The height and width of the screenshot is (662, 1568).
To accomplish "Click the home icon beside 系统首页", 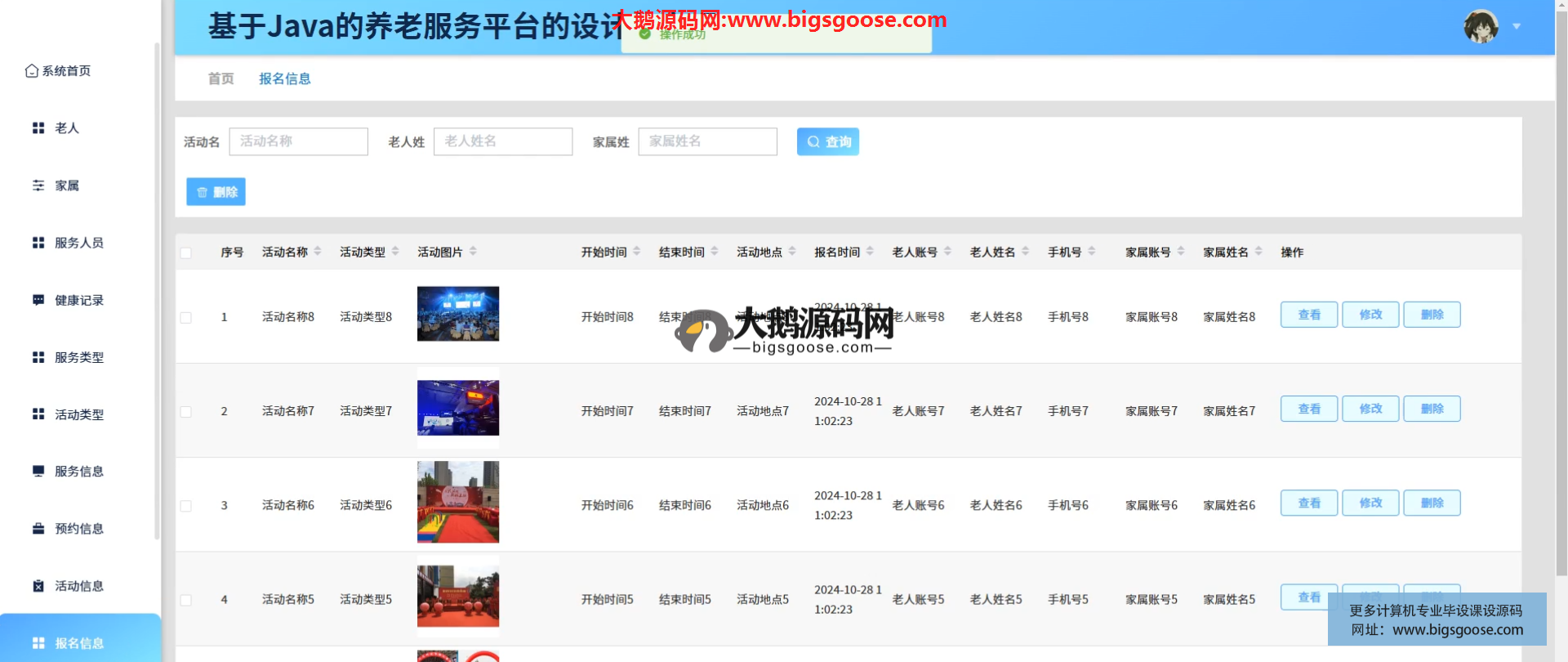I will point(32,71).
